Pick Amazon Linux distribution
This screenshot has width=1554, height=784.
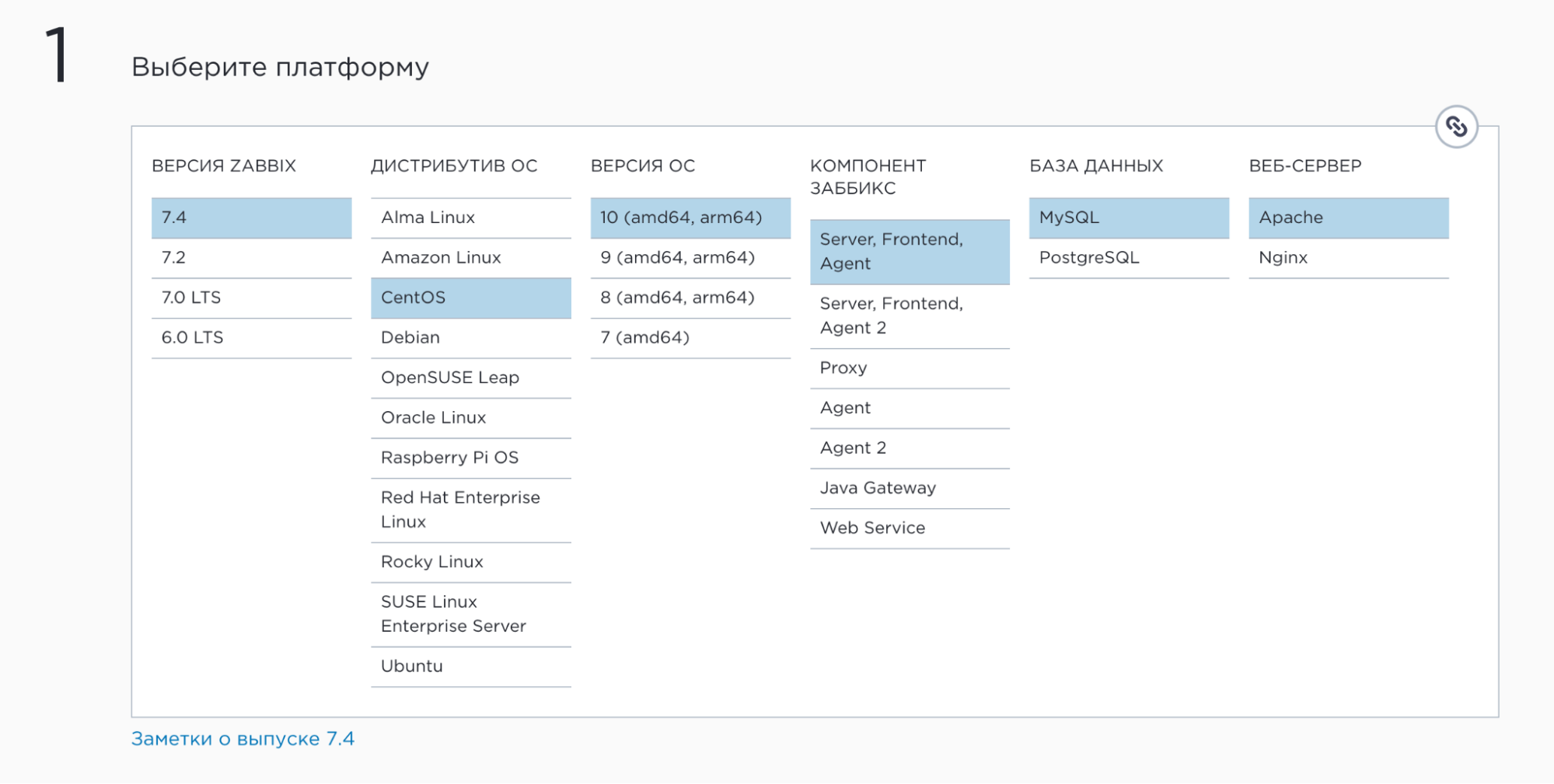(471, 258)
